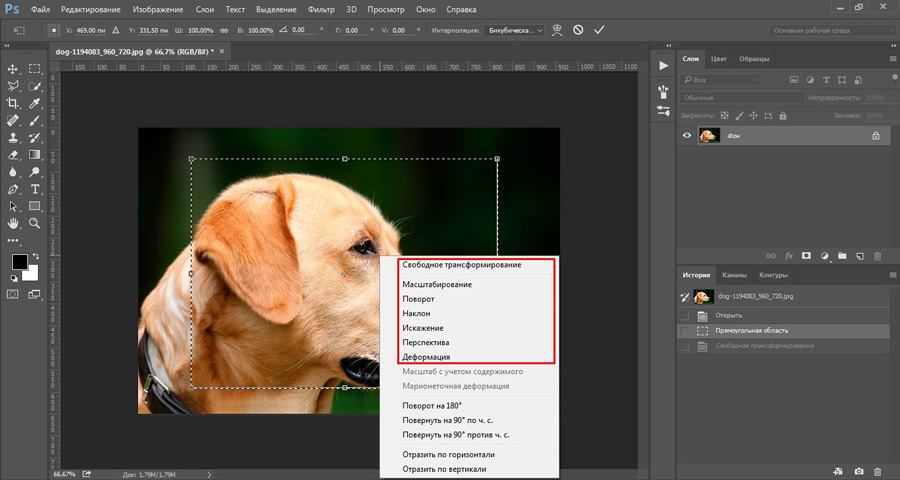Select the Crop tool
The width and height of the screenshot is (900, 480).
(14, 103)
